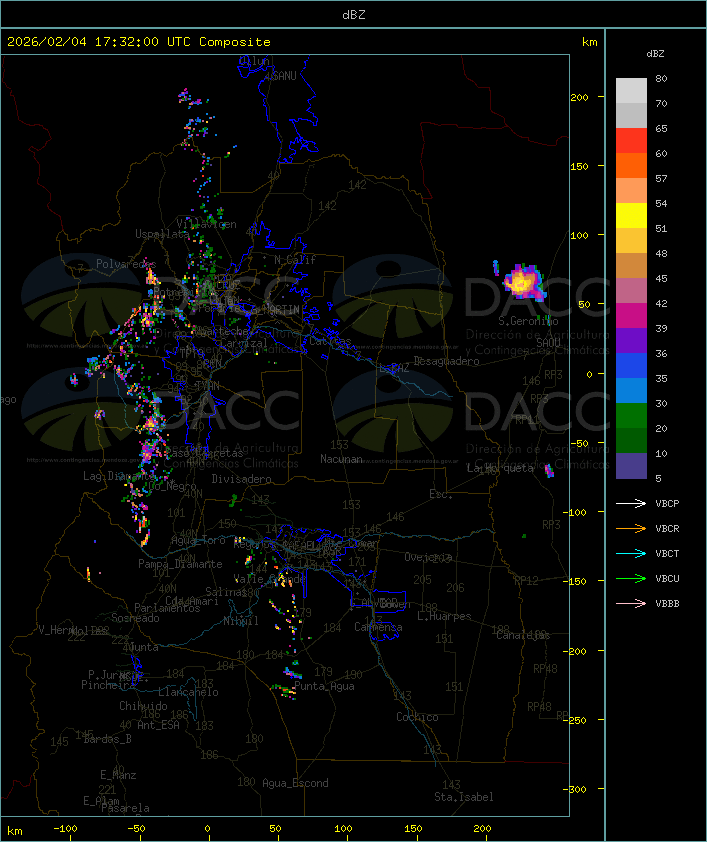Click the small echo east of La_Toqueta
The width and height of the screenshot is (707, 842).
tap(549, 470)
